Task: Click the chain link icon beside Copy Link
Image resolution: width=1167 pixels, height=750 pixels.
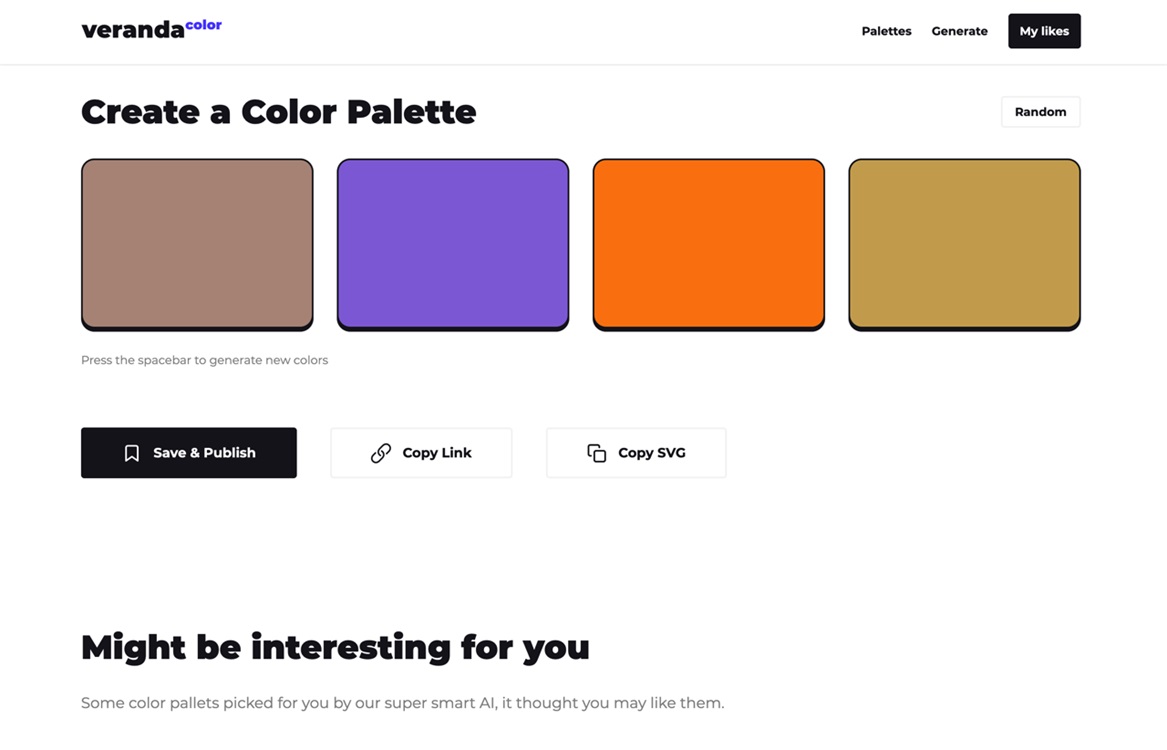Action: [381, 453]
